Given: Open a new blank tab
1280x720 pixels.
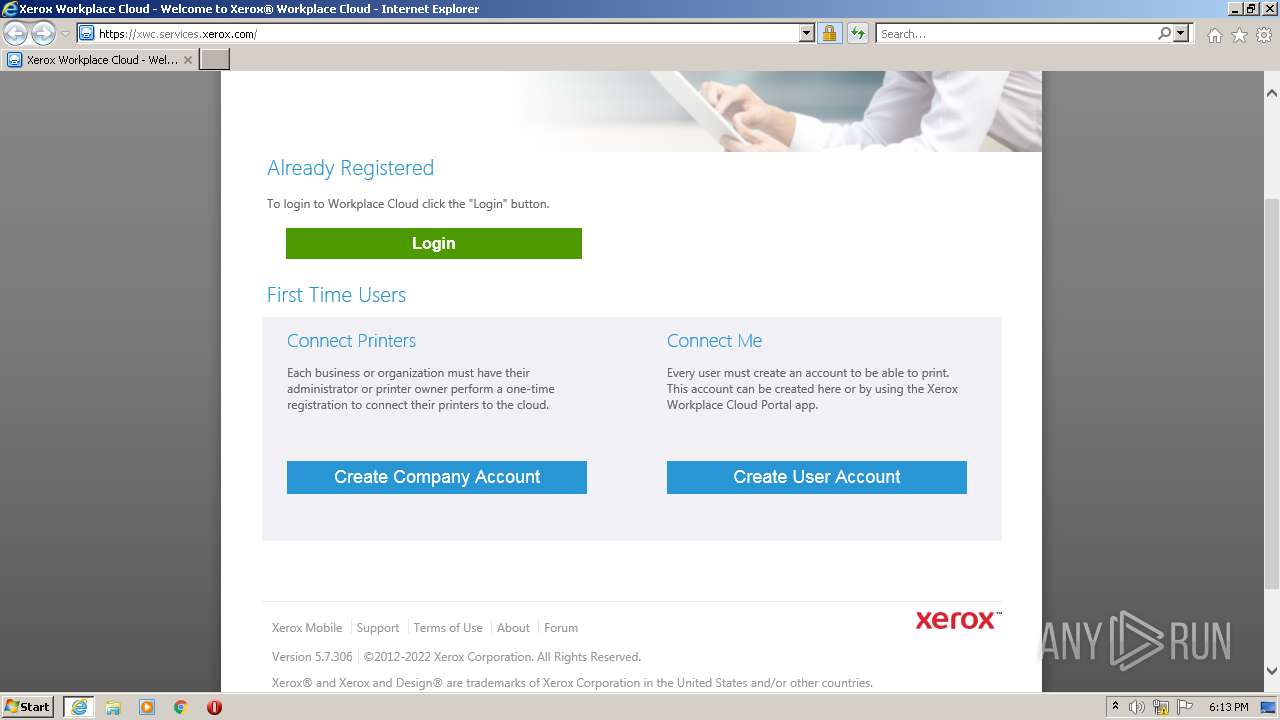Looking at the screenshot, I should (x=215, y=59).
